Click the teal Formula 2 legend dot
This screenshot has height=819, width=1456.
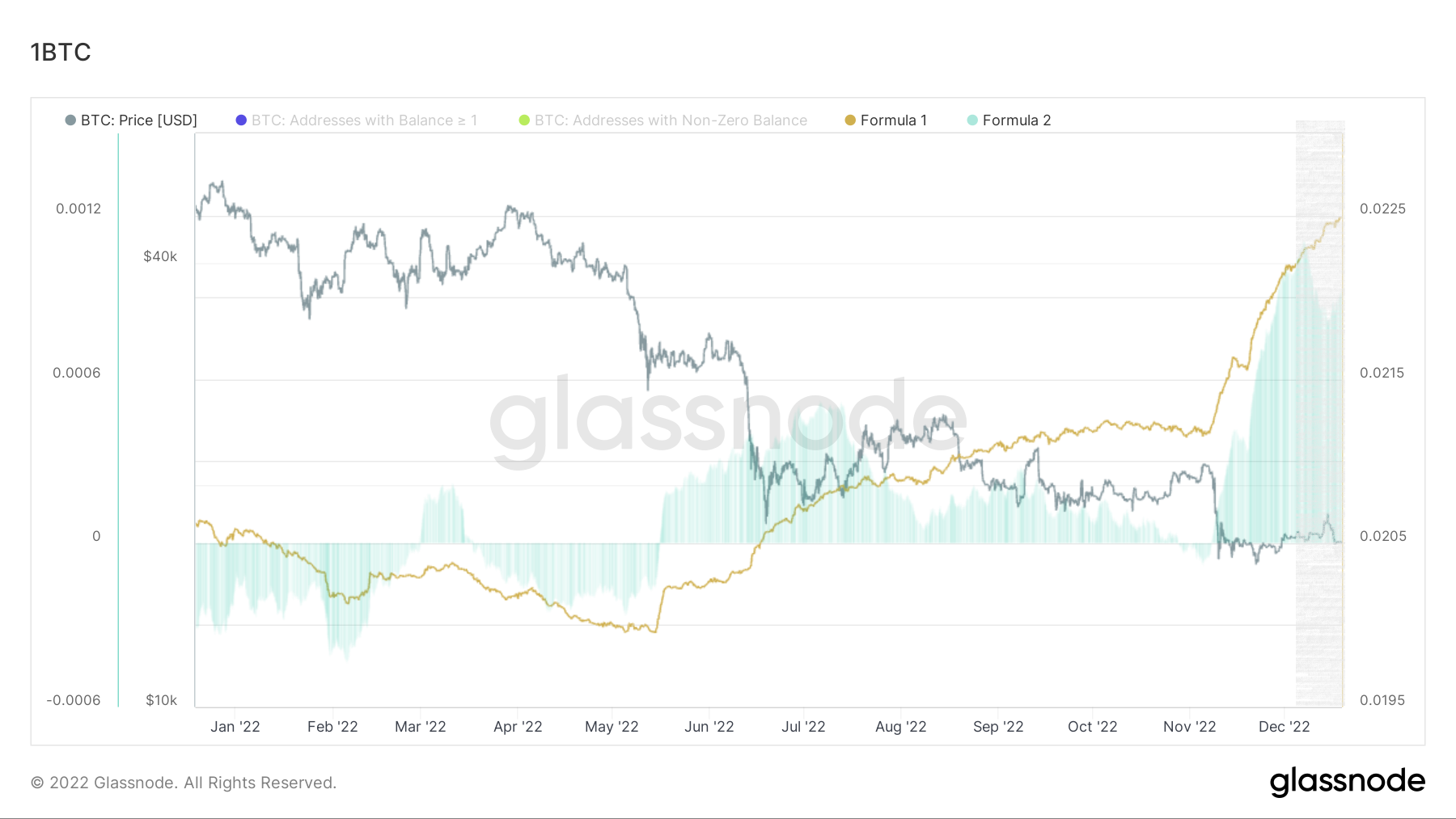coord(972,120)
